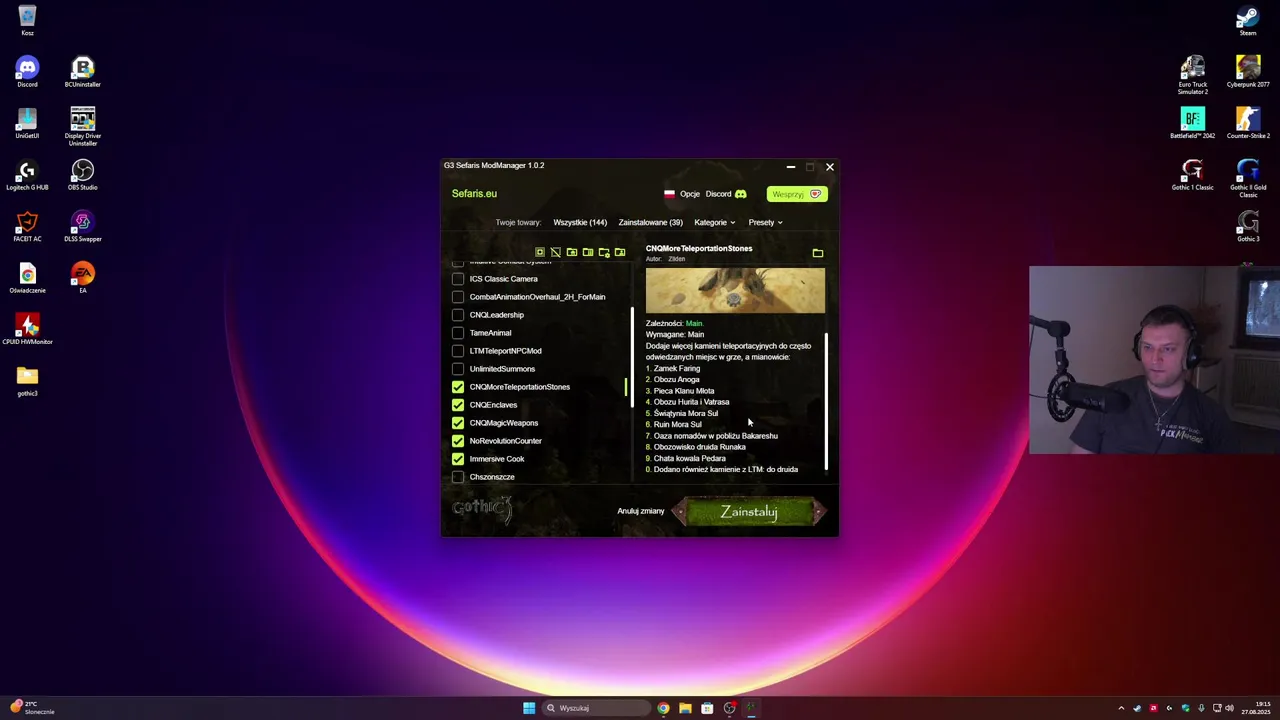Click mod description scrollbar
This screenshot has height=720, width=1280.
click(x=827, y=402)
